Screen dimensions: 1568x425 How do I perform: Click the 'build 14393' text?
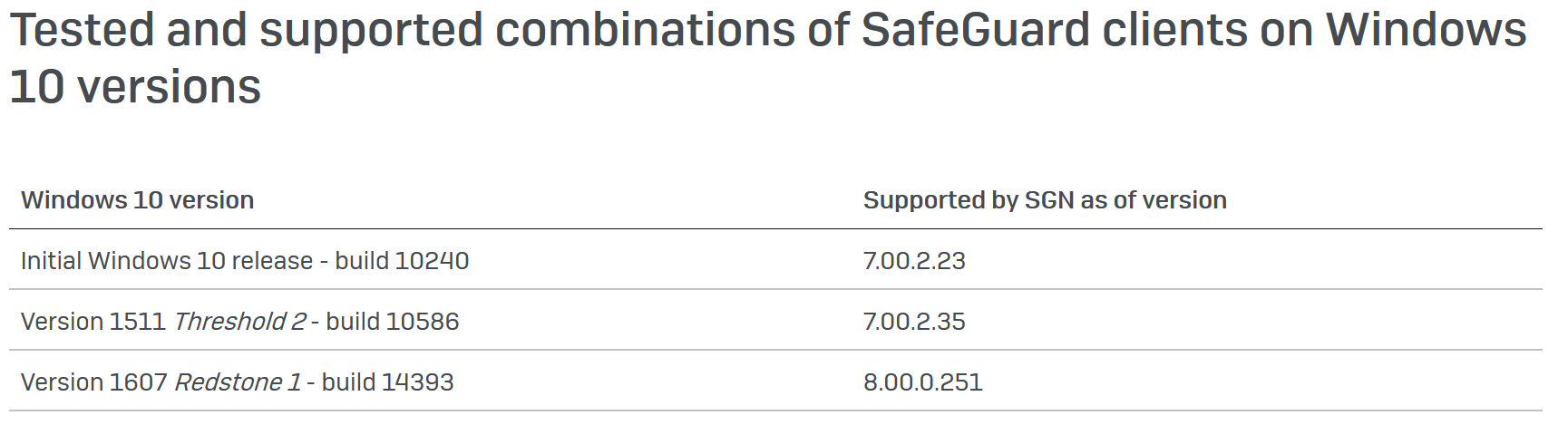pos(387,382)
